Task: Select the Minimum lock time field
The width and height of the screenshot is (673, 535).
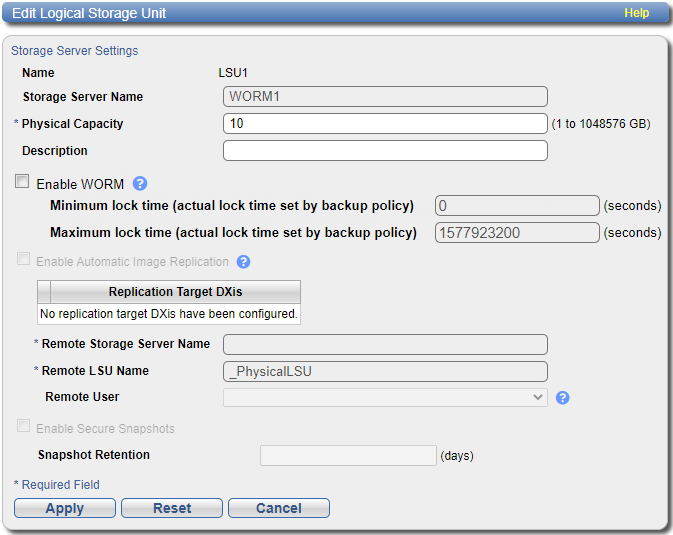Action: pyautogui.click(x=517, y=206)
